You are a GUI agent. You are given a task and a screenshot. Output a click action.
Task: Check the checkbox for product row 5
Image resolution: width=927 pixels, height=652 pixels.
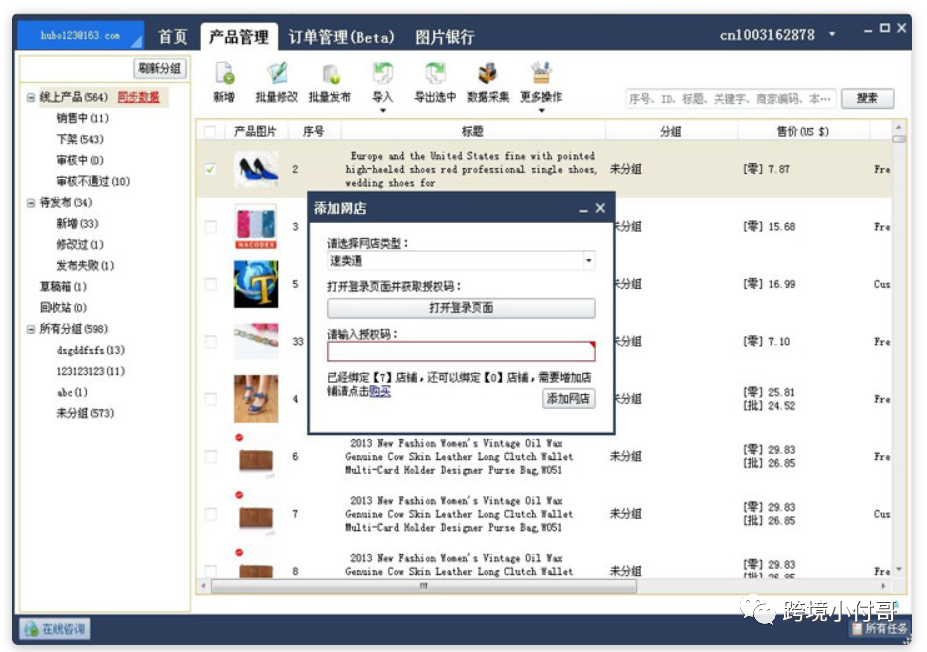(210, 284)
